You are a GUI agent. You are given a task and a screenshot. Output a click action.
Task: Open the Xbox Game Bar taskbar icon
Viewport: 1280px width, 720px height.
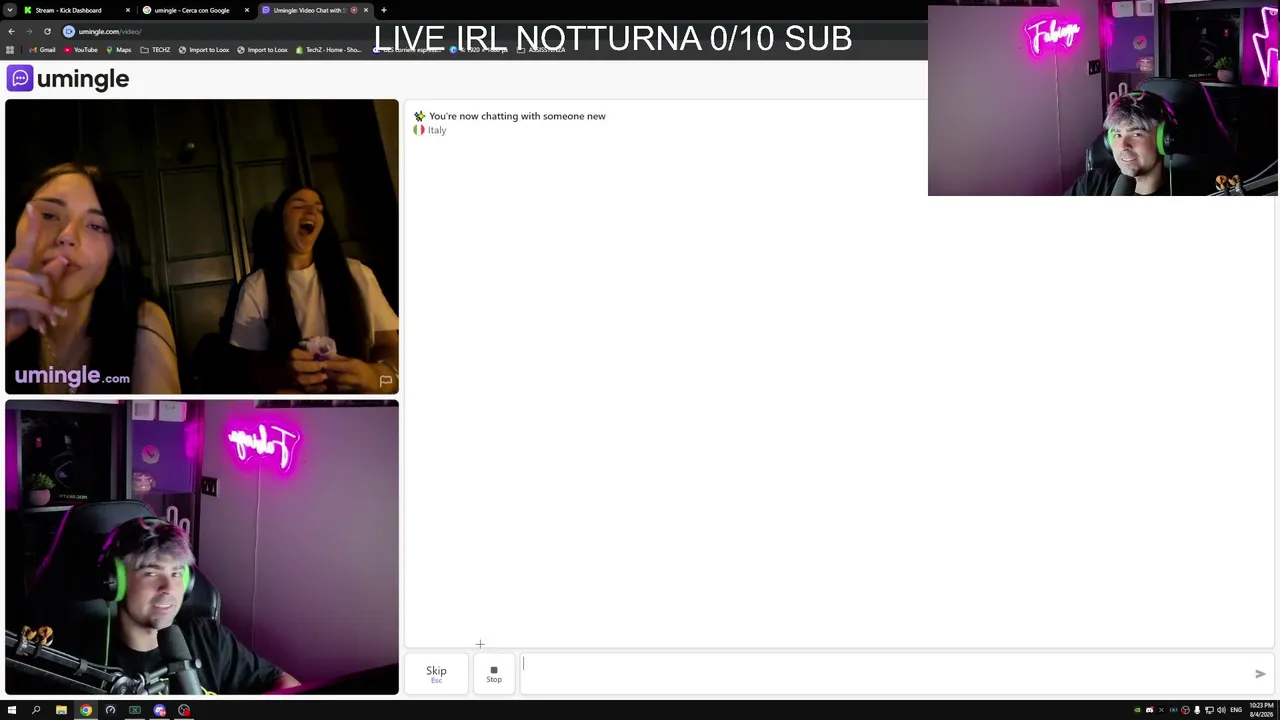tap(135, 710)
